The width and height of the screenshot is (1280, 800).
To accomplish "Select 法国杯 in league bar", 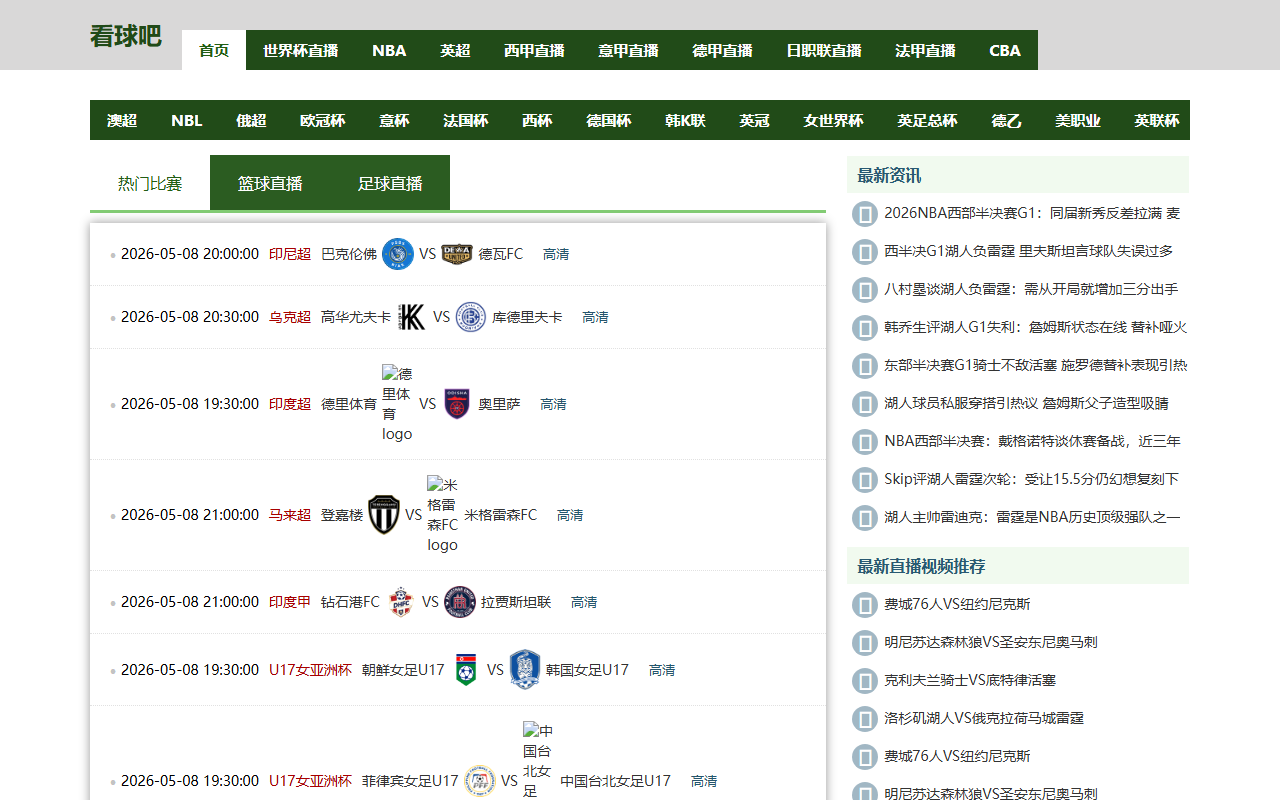I will 466,120.
